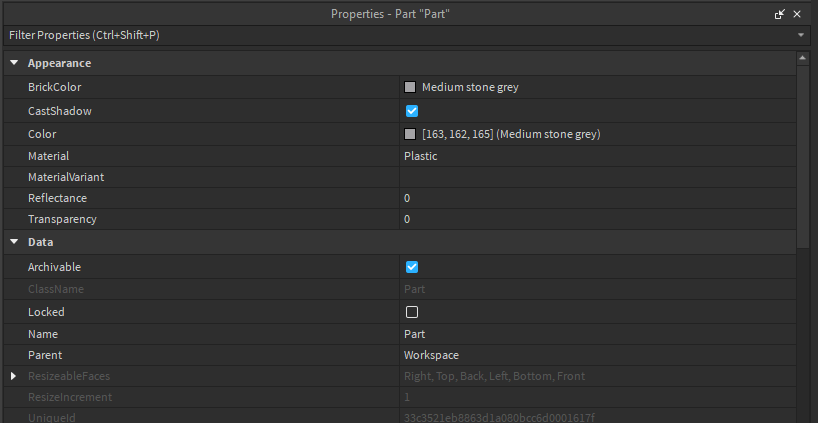Viewport: 818px width, 423px height.
Task: Close the Properties panel
Action: (x=797, y=14)
